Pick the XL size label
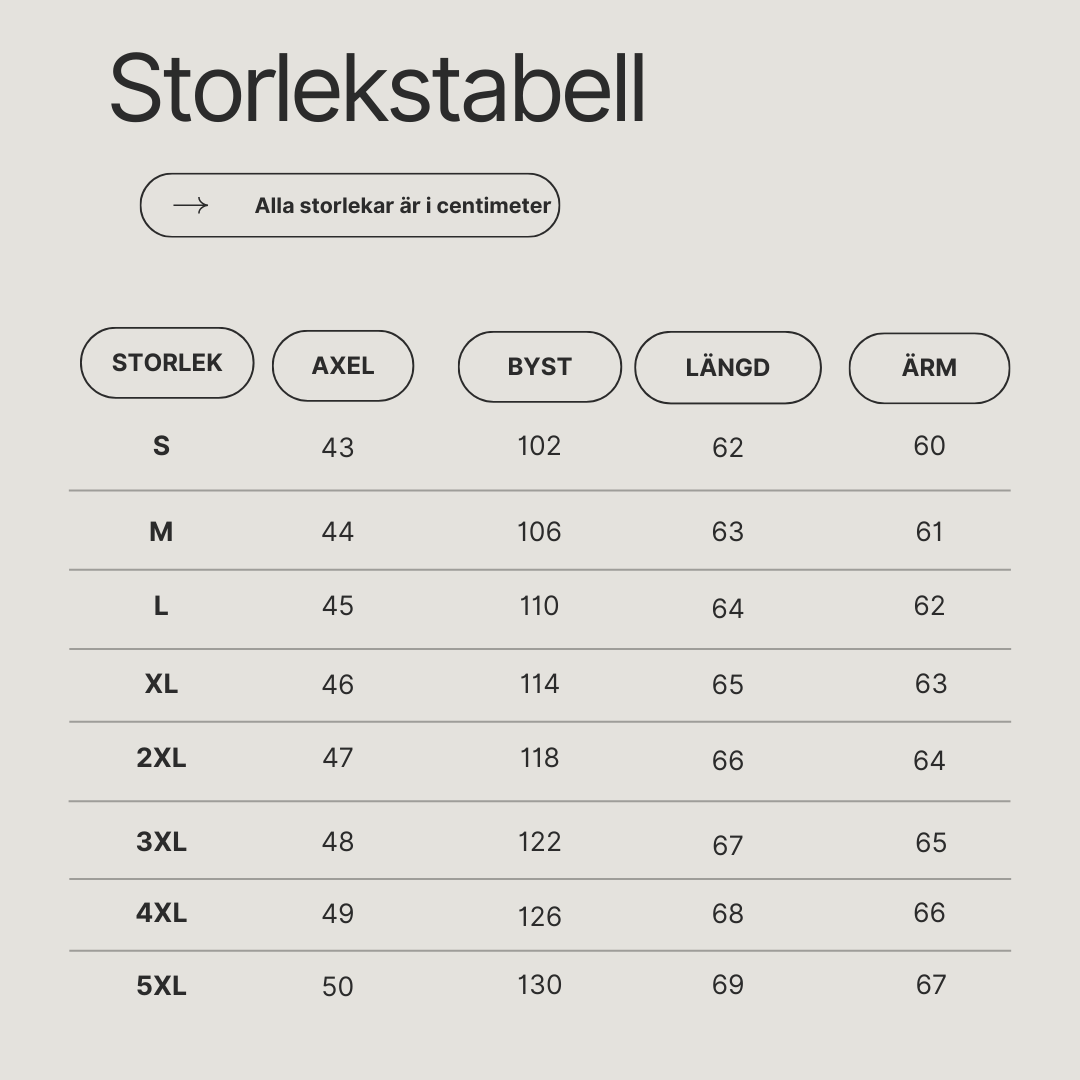Image resolution: width=1080 pixels, height=1080 pixels. click(x=161, y=684)
